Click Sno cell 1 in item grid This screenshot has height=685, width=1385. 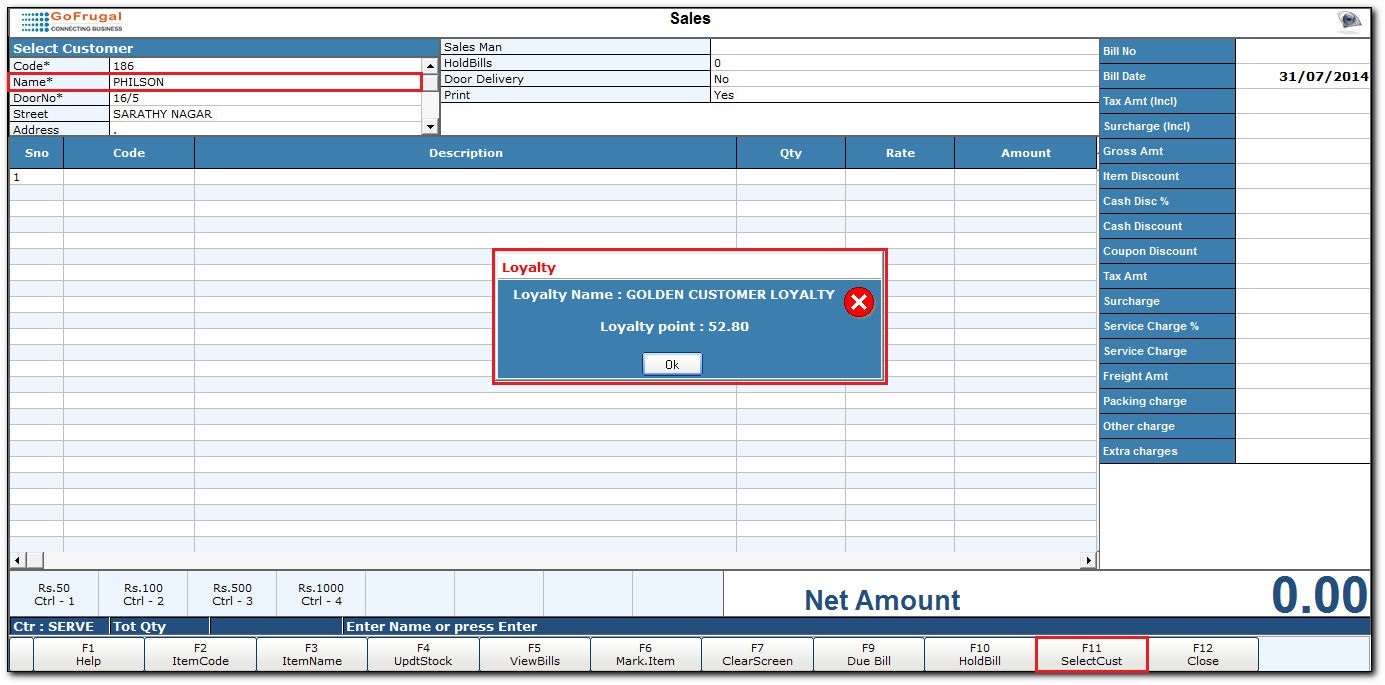click(x=37, y=177)
